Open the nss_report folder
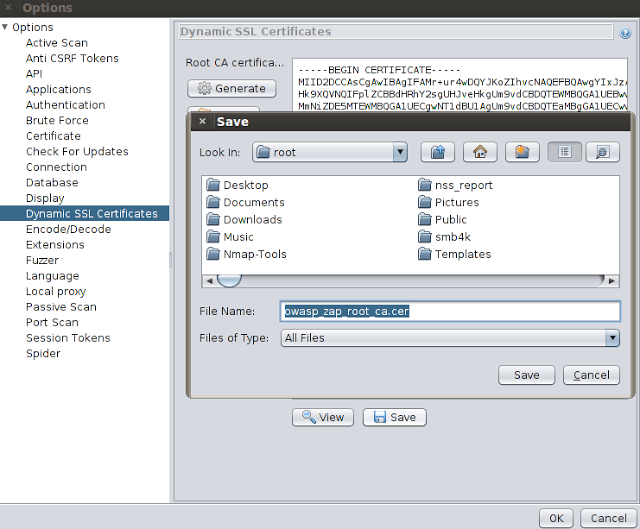The height and width of the screenshot is (529, 640). point(455,185)
